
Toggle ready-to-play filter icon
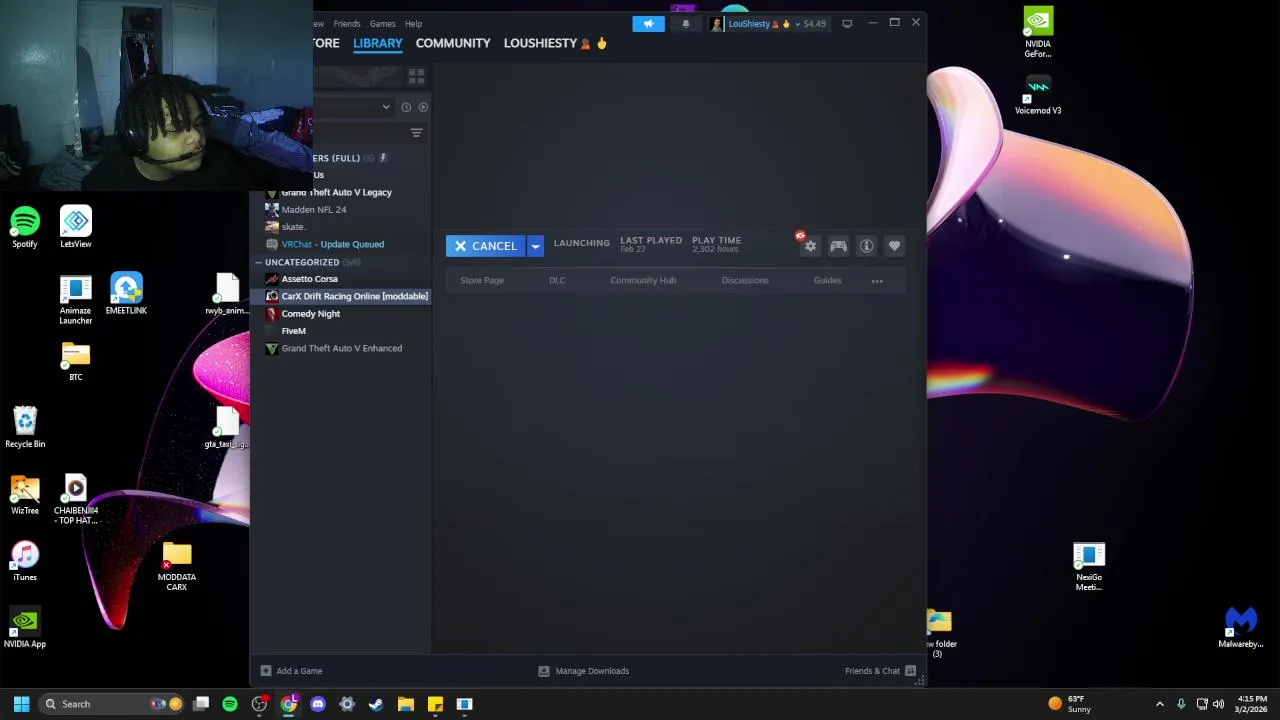pyautogui.click(x=423, y=107)
